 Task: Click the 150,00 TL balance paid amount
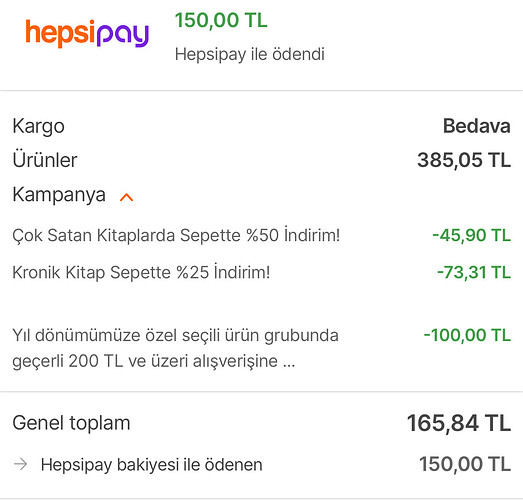coord(465,464)
